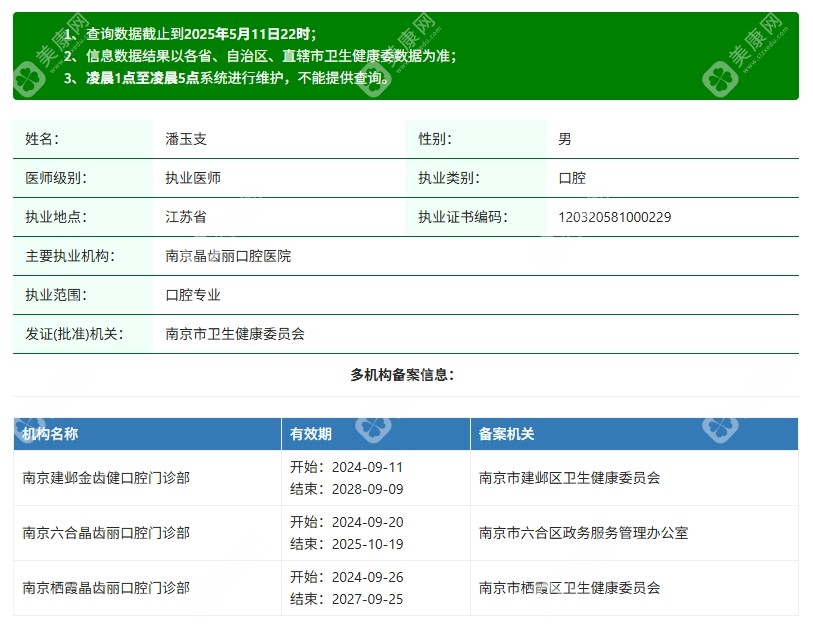This screenshot has width=813, height=635.
Task: Select the value 执业医师
Action: (x=193, y=178)
